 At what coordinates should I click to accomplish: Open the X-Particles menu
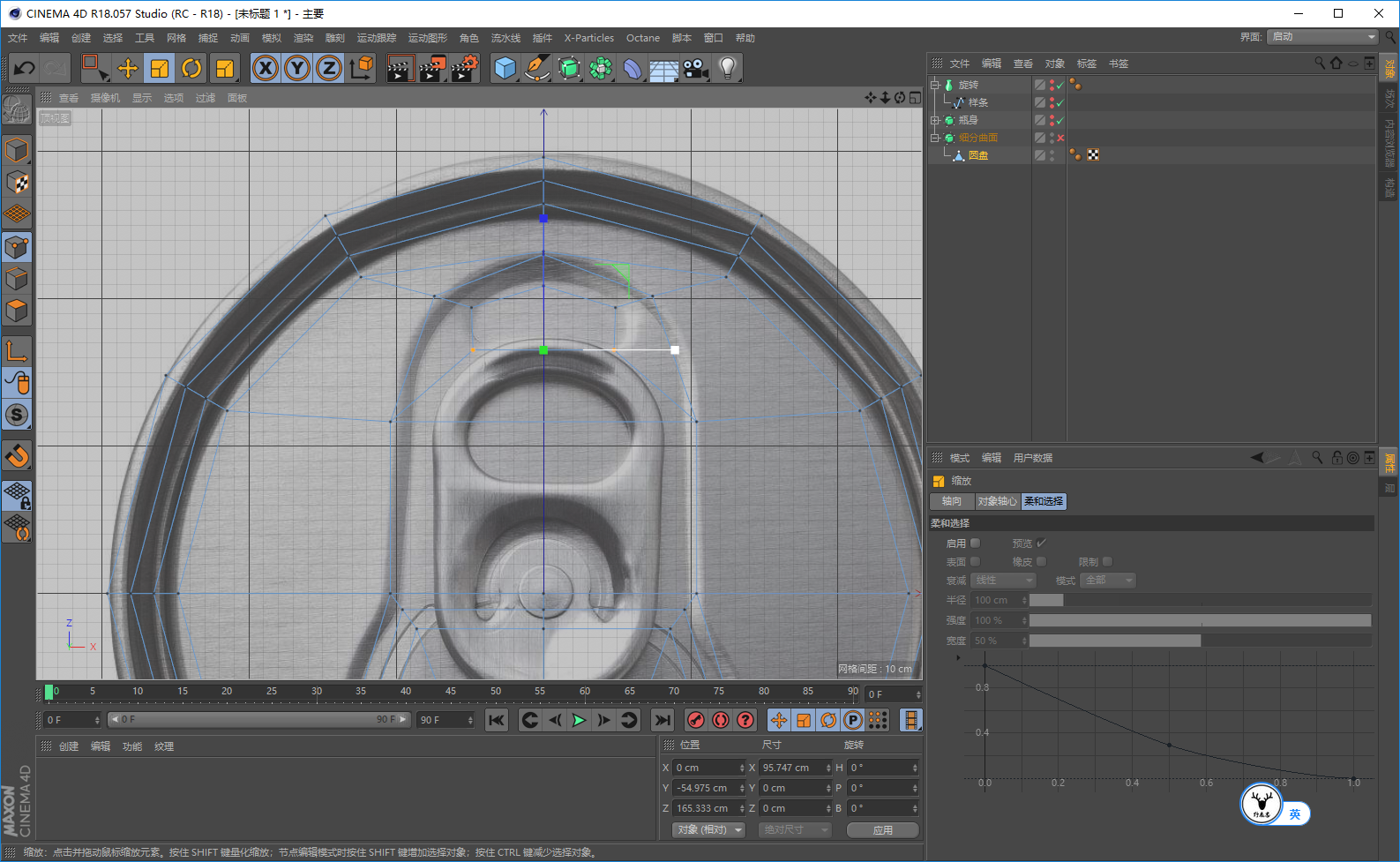(x=589, y=38)
